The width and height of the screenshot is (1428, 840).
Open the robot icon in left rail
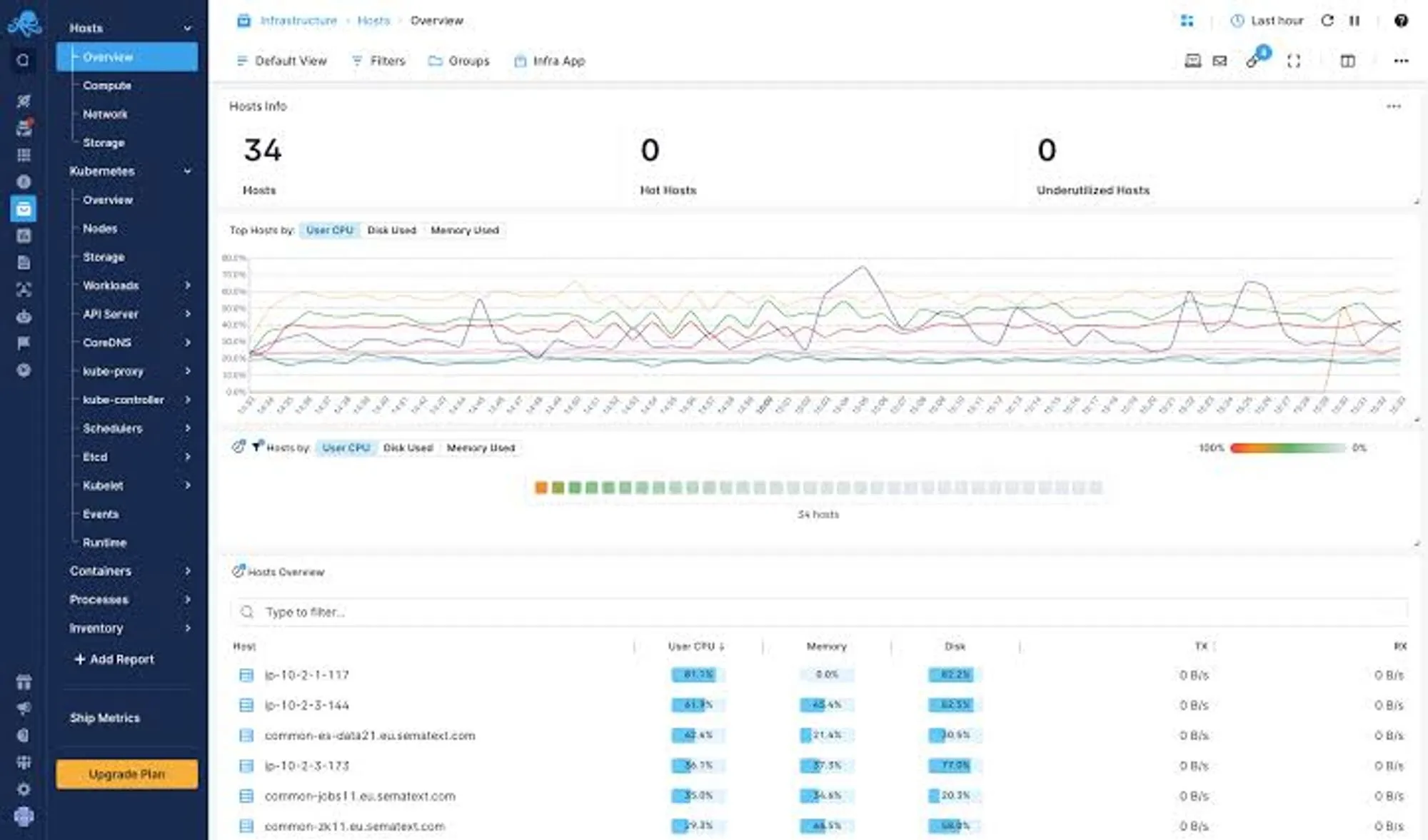[x=24, y=316]
